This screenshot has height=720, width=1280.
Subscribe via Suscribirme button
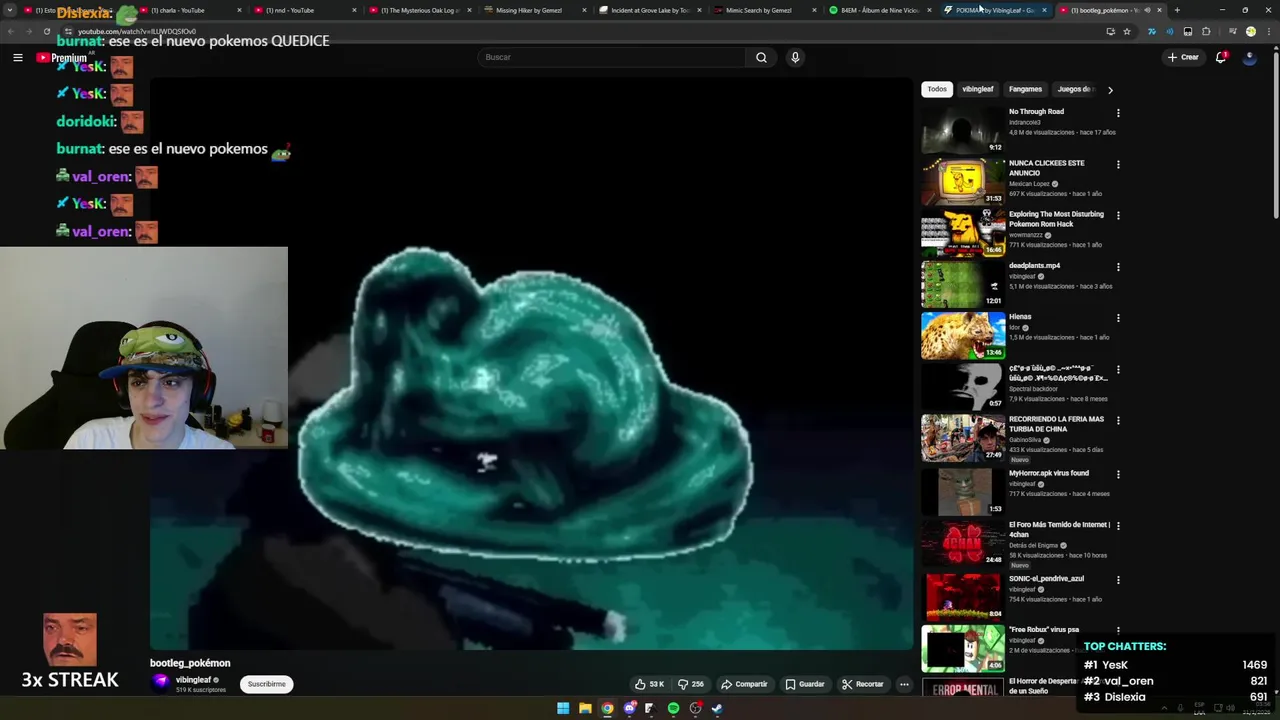266,684
